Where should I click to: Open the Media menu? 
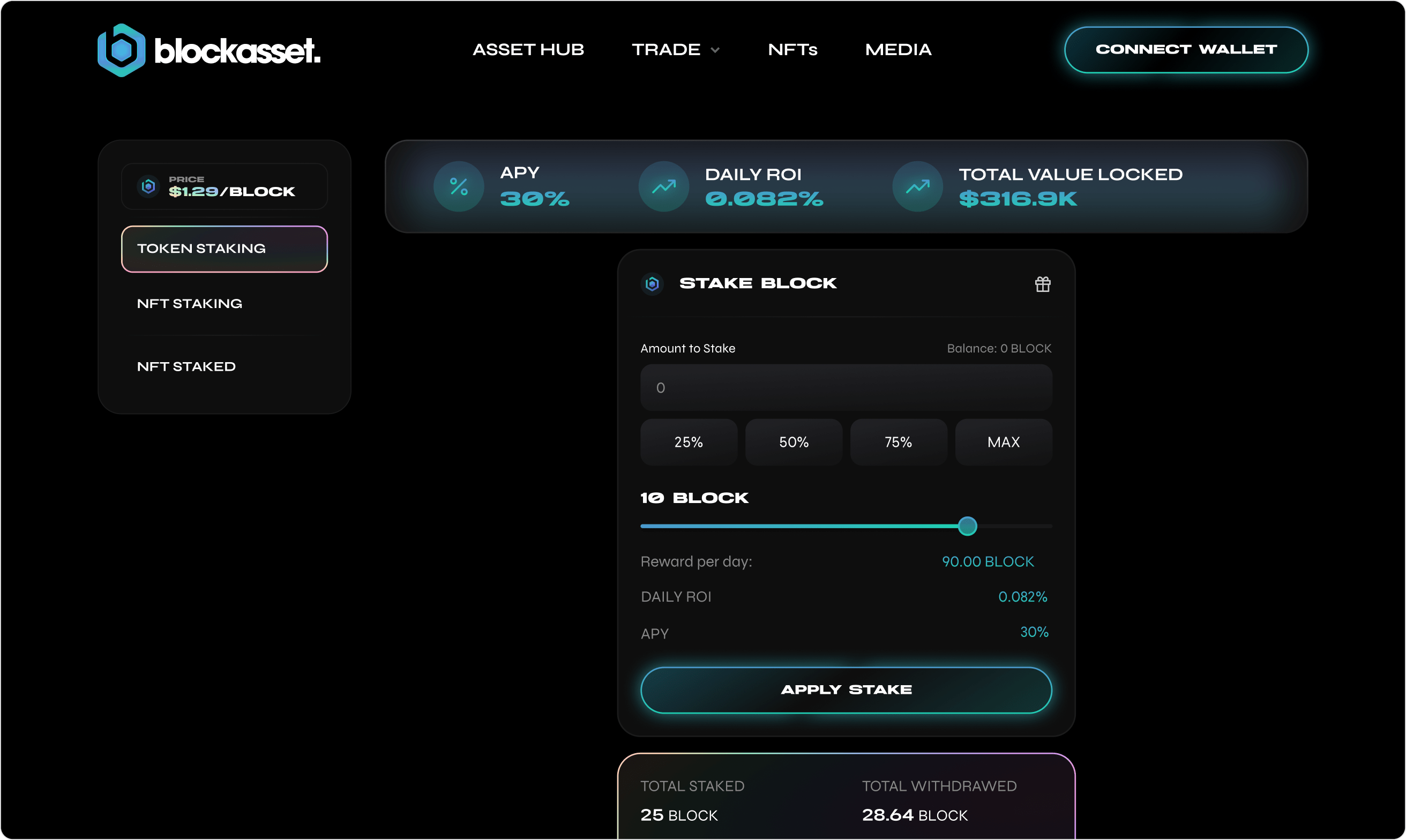tap(898, 50)
